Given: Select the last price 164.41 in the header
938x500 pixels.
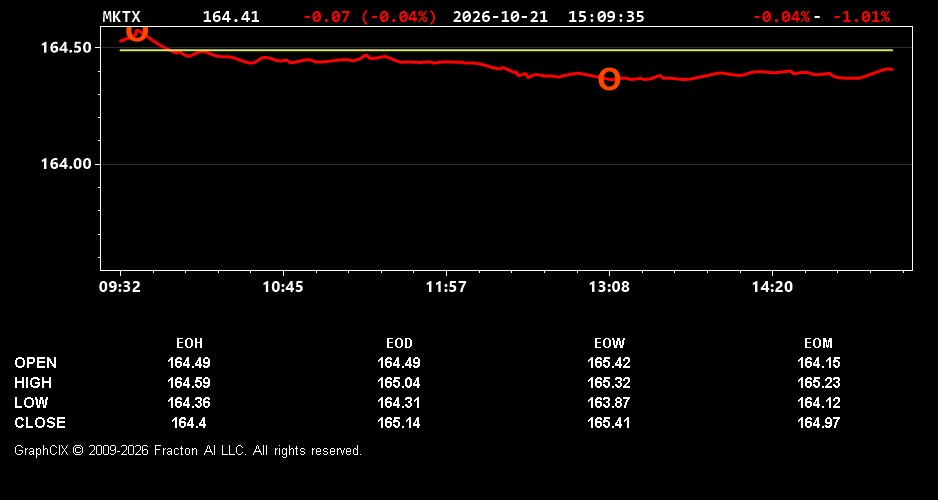Looking at the screenshot, I should point(231,17).
